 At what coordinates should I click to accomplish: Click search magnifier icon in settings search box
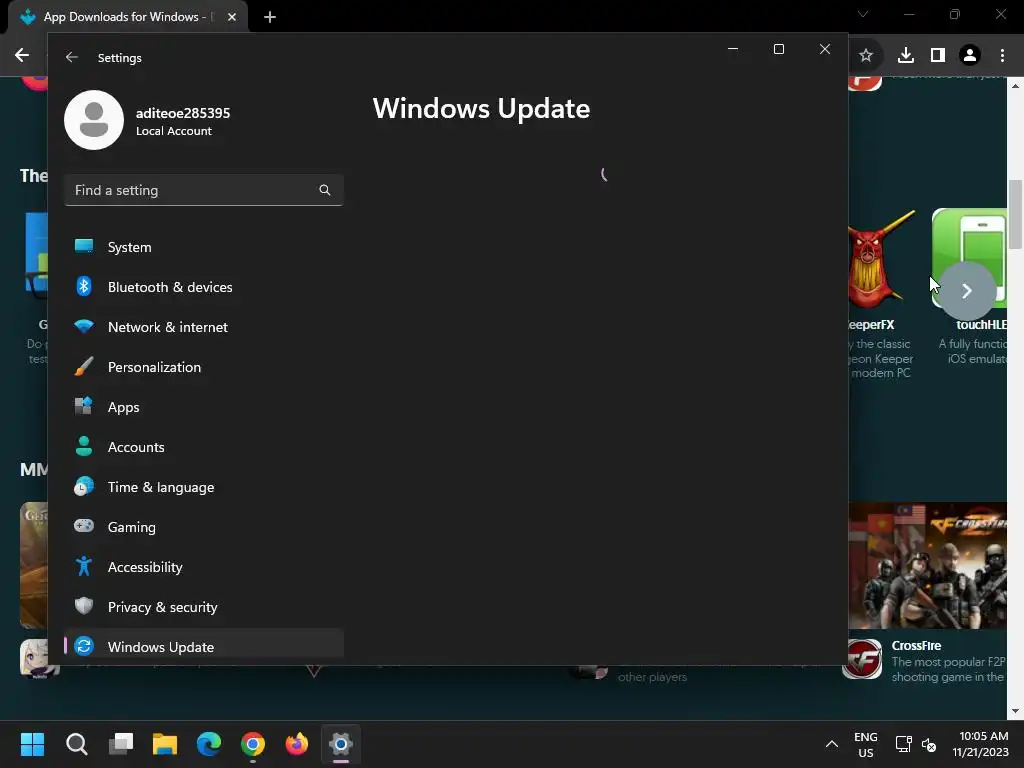coord(325,190)
